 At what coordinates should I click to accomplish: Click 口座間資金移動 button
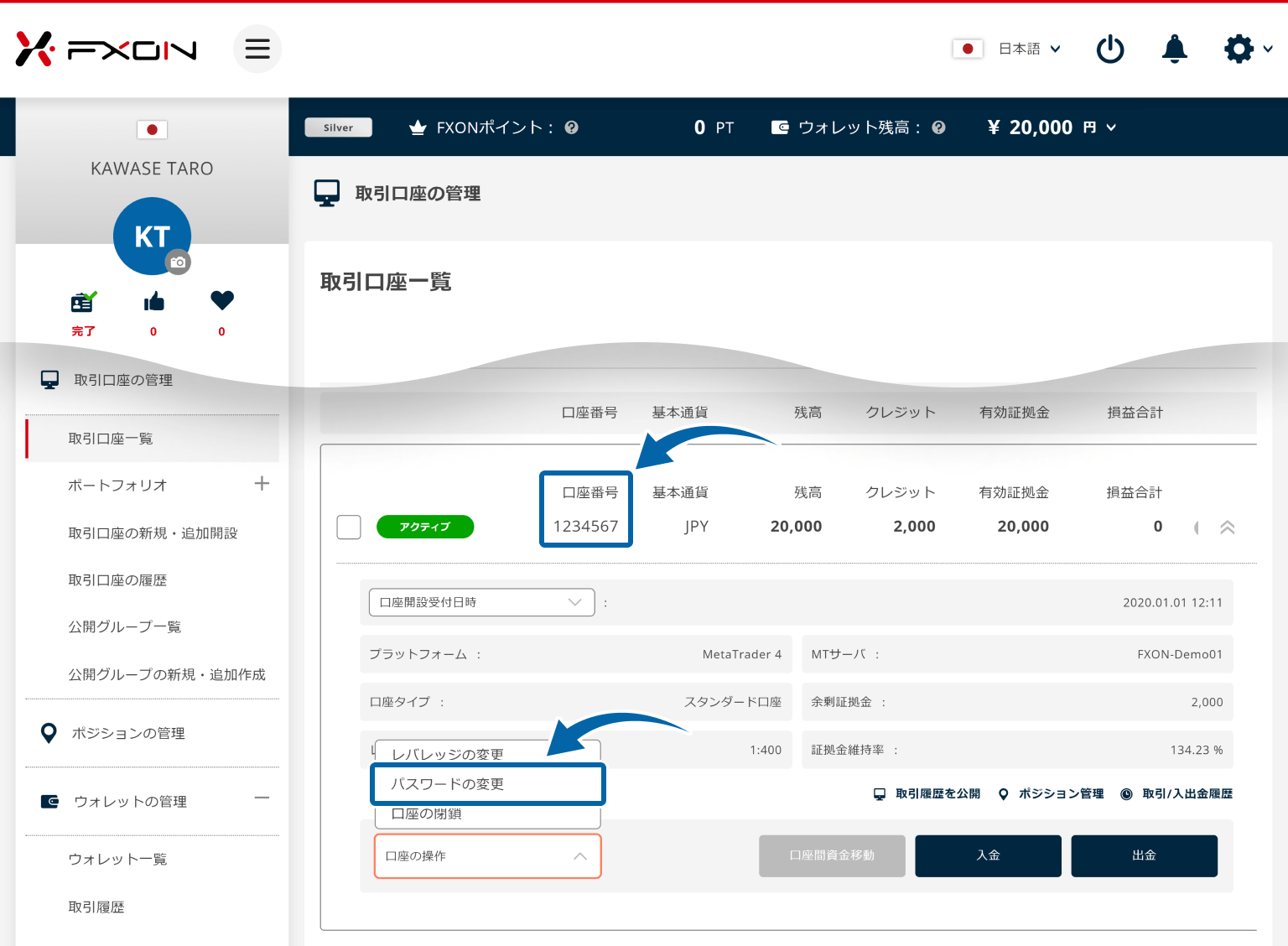tap(832, 856)
